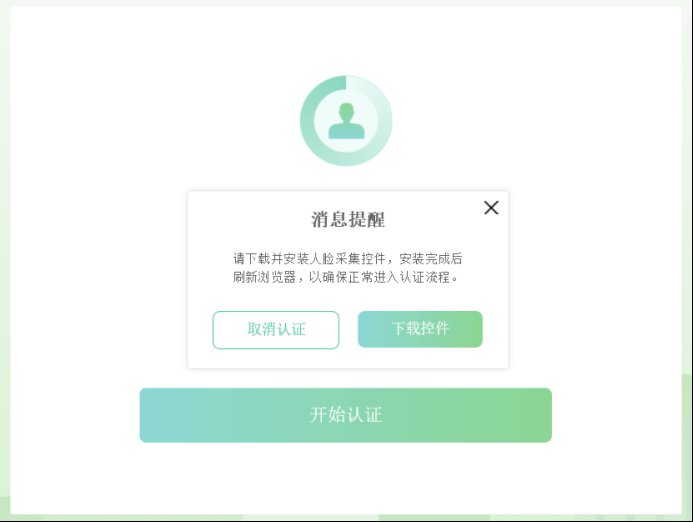Click the phrase 人脸采集控件 in the message
Screen dimensions: 693x522
coord(347,259)
